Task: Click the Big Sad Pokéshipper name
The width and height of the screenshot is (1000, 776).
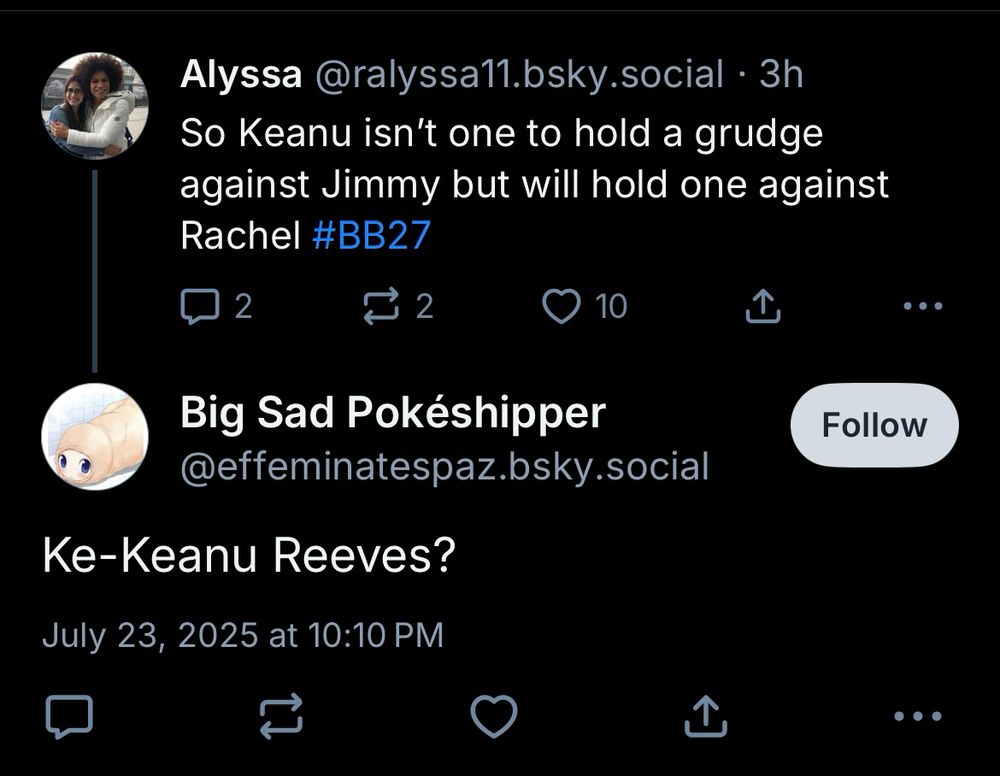Action: 392,413
